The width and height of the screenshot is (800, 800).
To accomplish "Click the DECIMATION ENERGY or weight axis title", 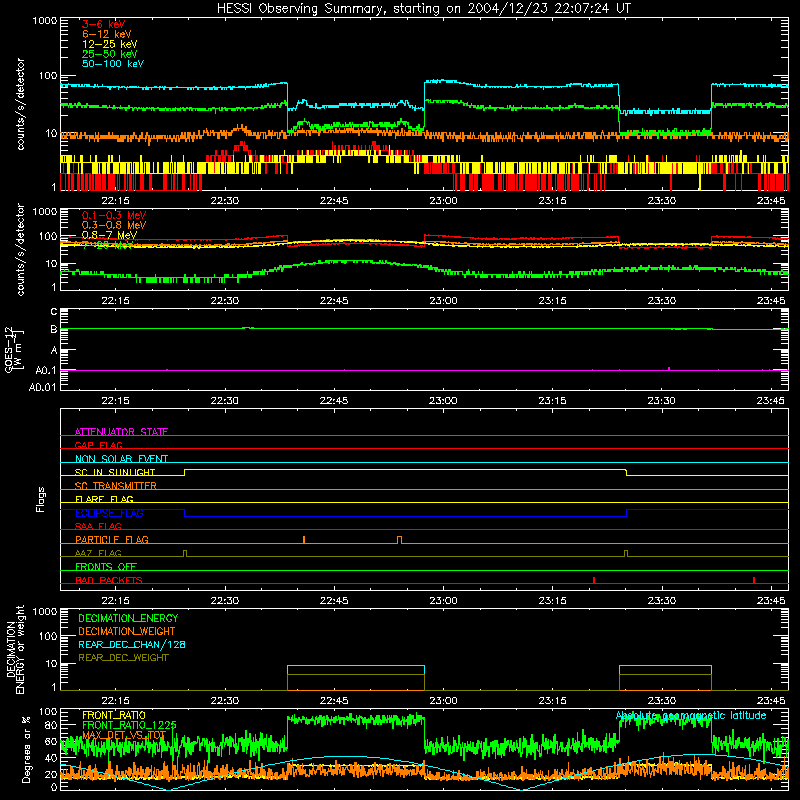I will [15, 649].
